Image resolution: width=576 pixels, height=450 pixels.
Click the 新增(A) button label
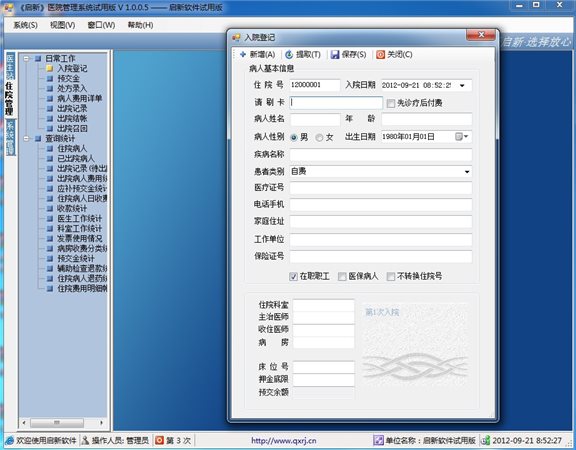click(262, 55)
